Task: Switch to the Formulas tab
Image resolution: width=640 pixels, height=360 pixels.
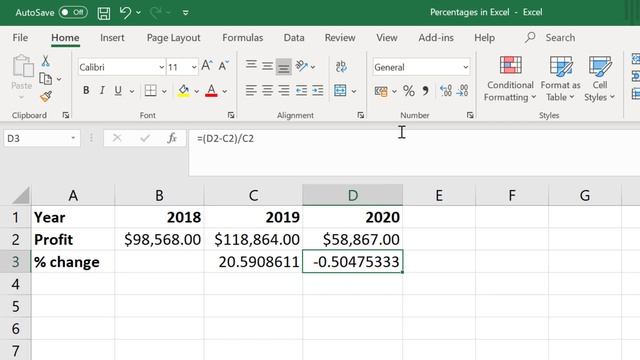Action: click(x=242, y=38)
